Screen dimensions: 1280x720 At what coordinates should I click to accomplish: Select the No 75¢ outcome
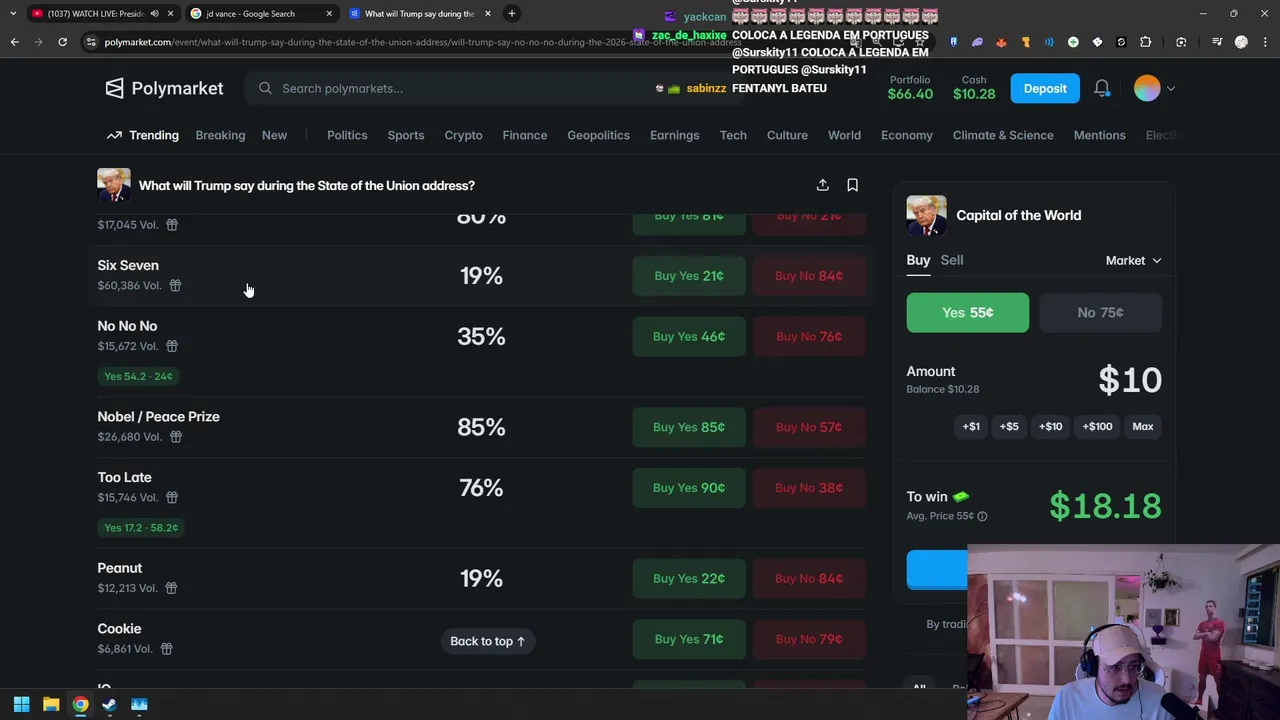click(1100, 312)
